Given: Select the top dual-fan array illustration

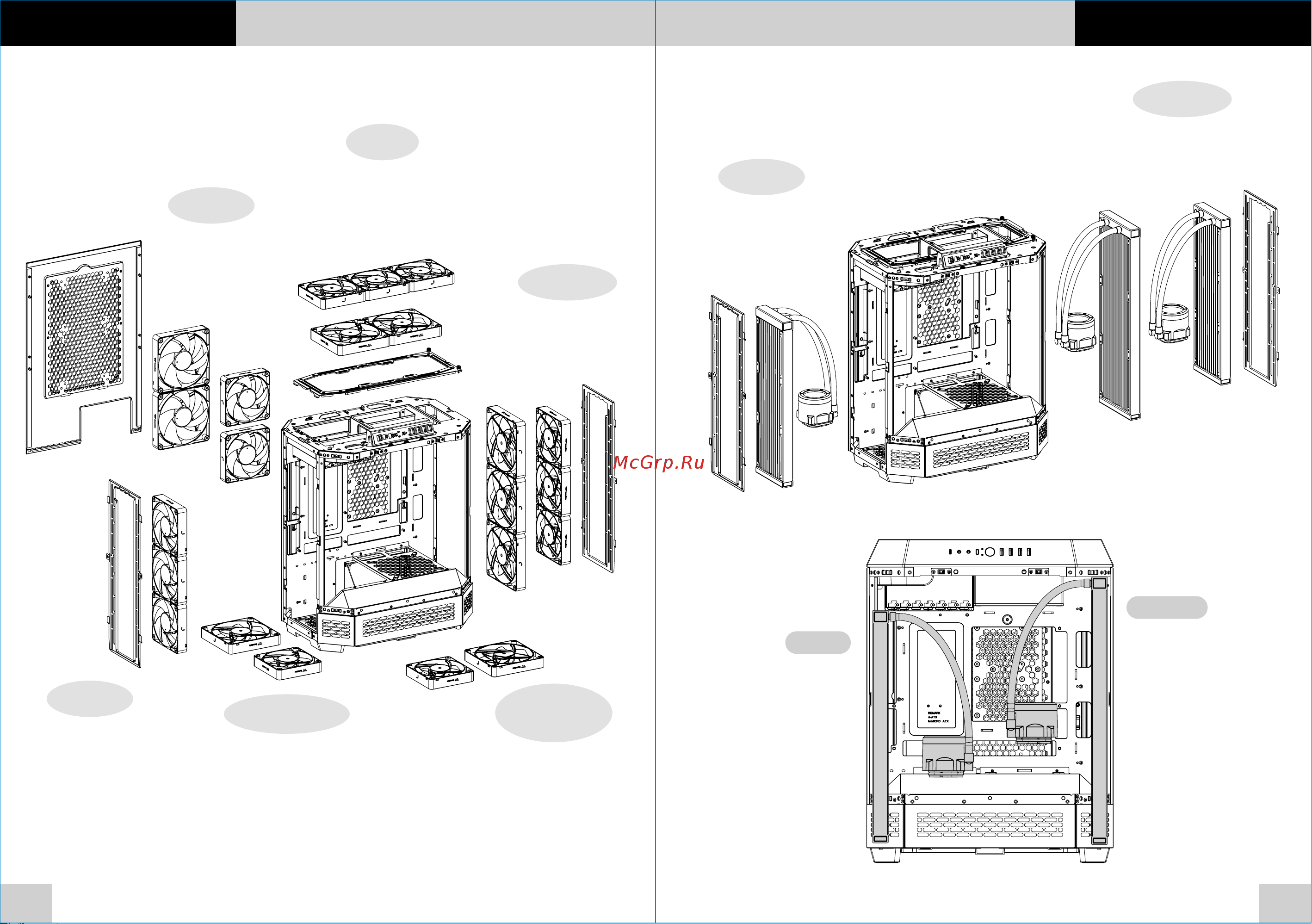Looking at the screenshot, I should pos(376,332).
